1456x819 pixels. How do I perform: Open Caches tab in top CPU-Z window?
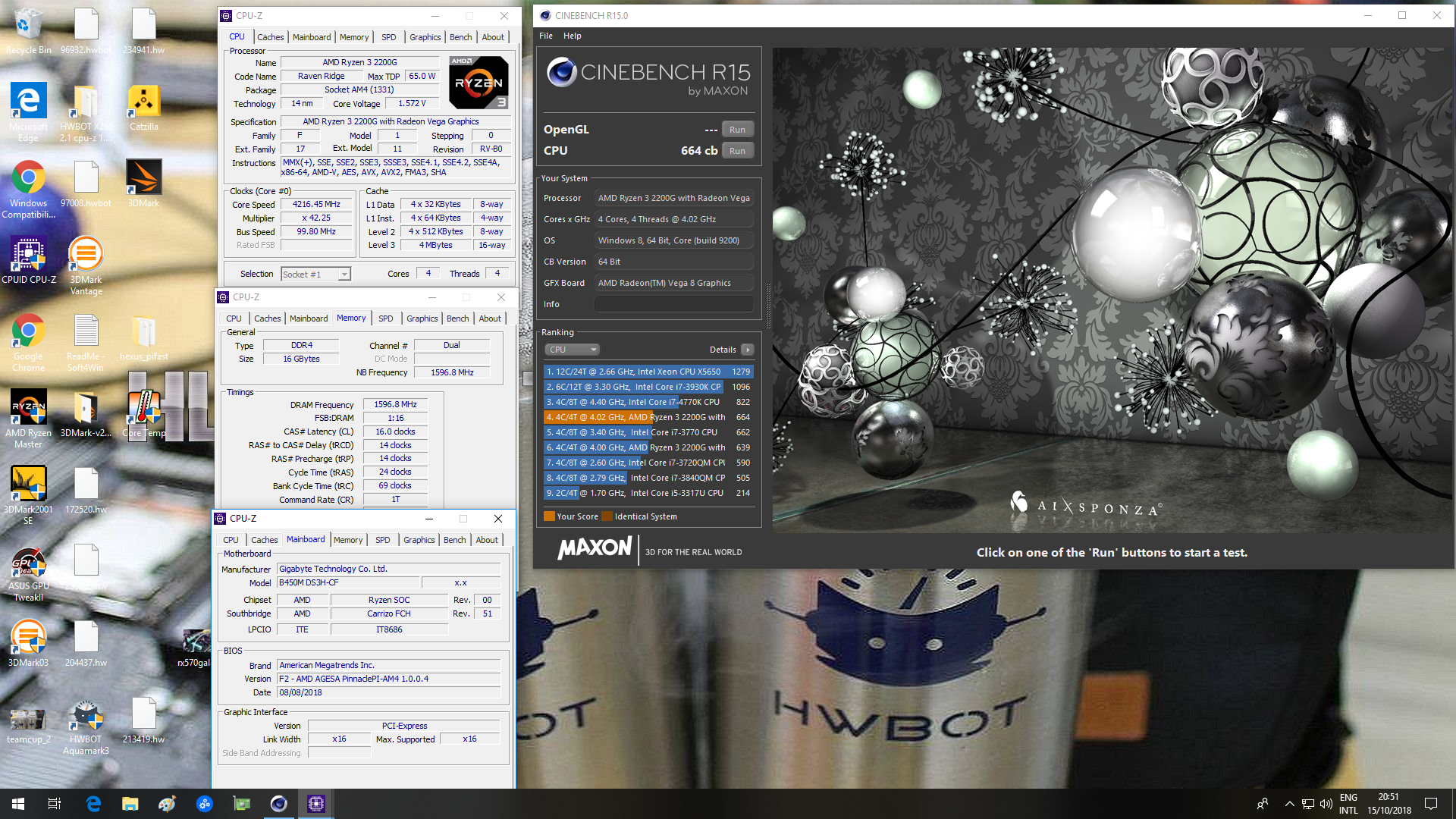tap(270, 37)
